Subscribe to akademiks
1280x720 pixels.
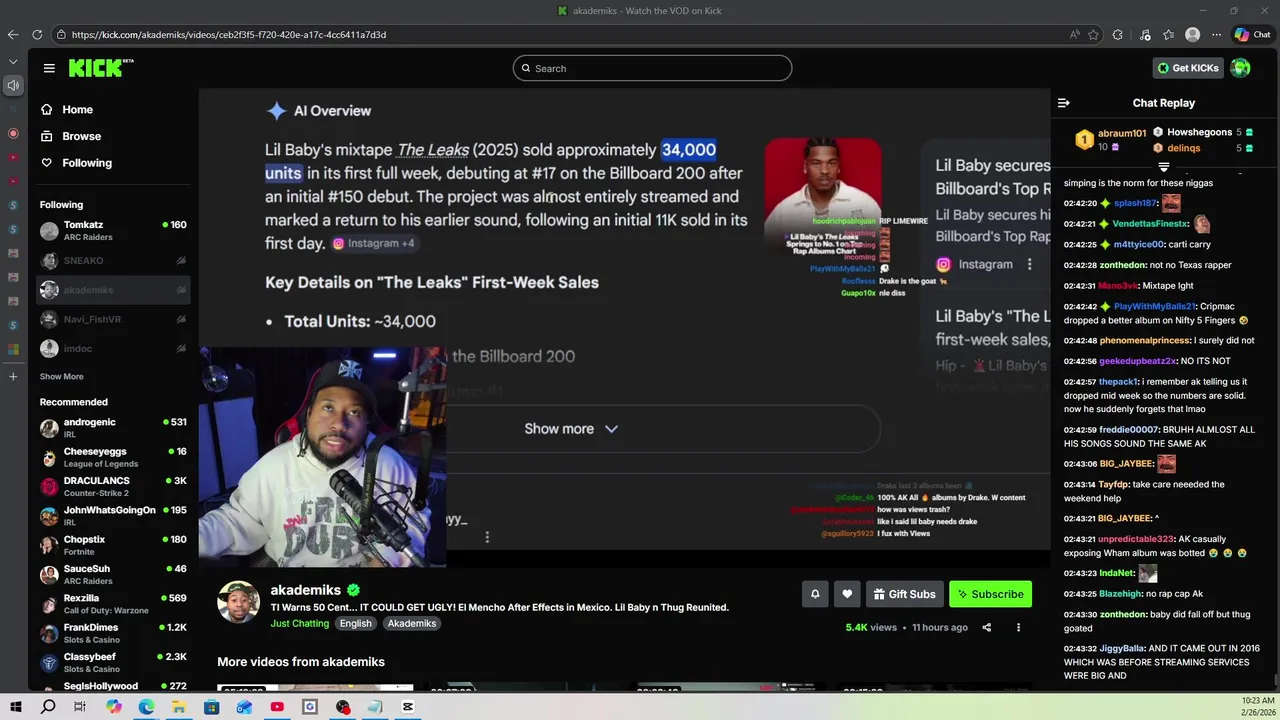tap(990, 594)
